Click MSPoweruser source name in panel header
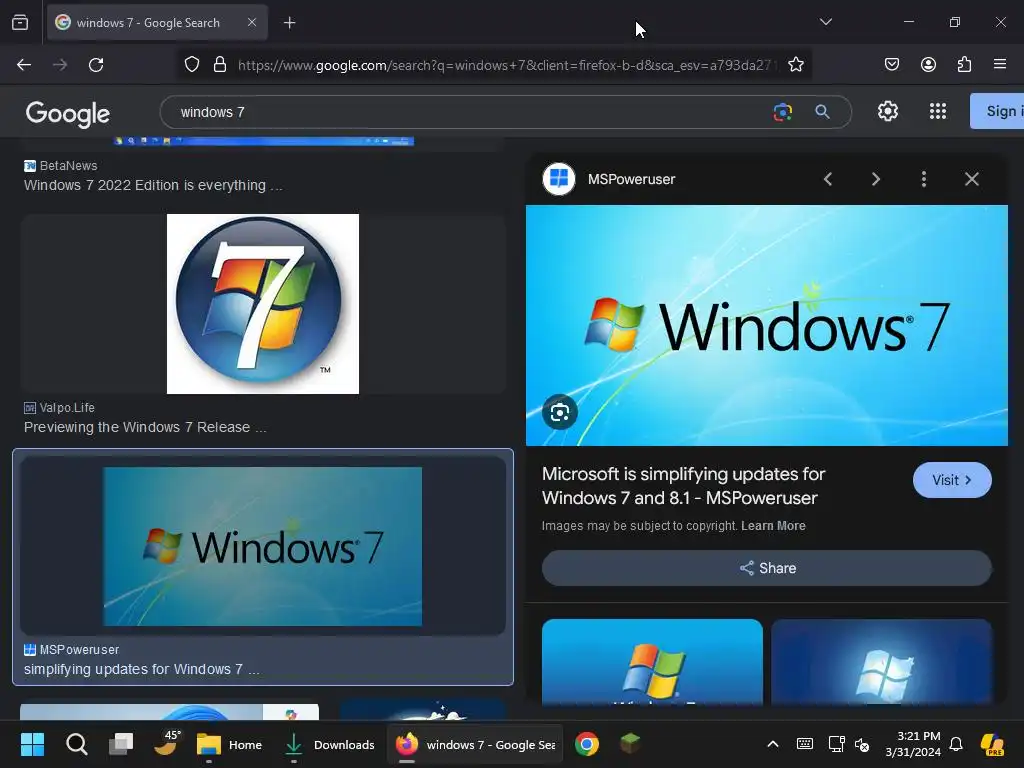1024x768 pixels. click(632, 180)
